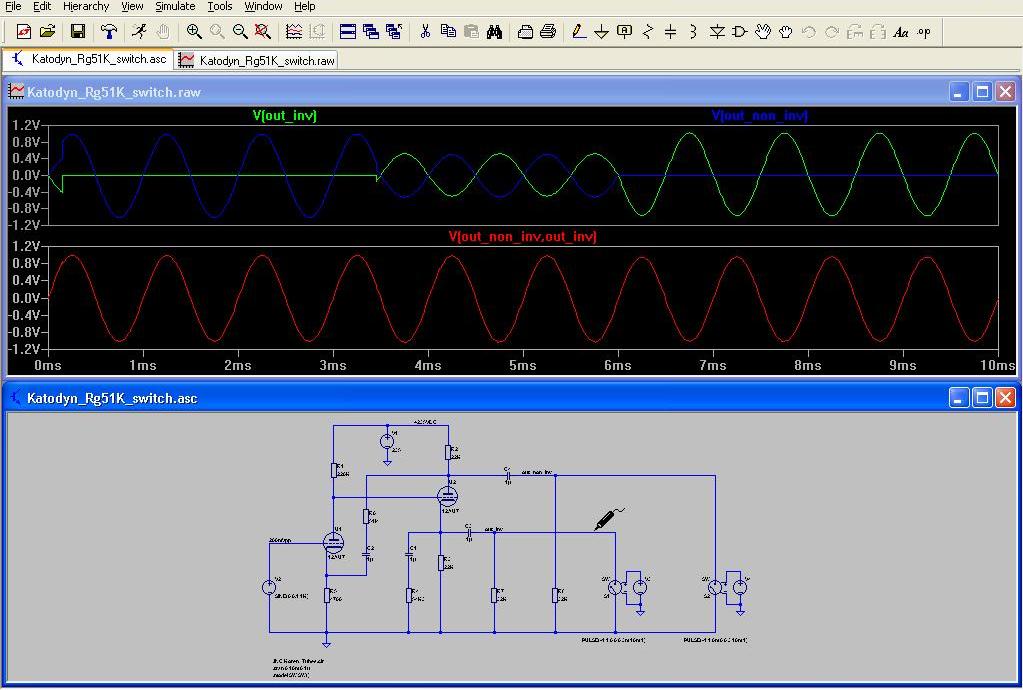Place a Resistor from the toolbar
Viewport: 1023px width, 690px height.
647,31
